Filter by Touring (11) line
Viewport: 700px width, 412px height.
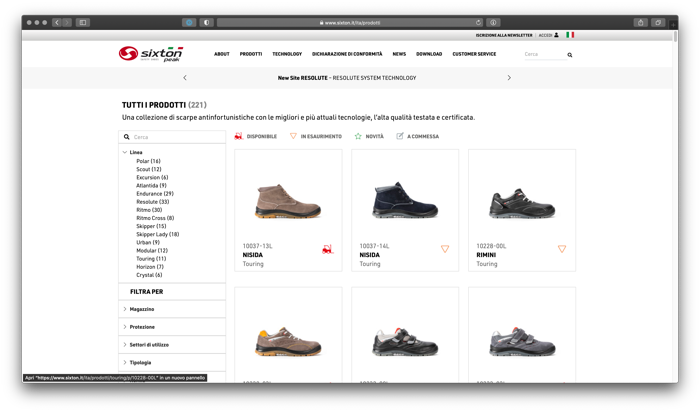[151, 259]
